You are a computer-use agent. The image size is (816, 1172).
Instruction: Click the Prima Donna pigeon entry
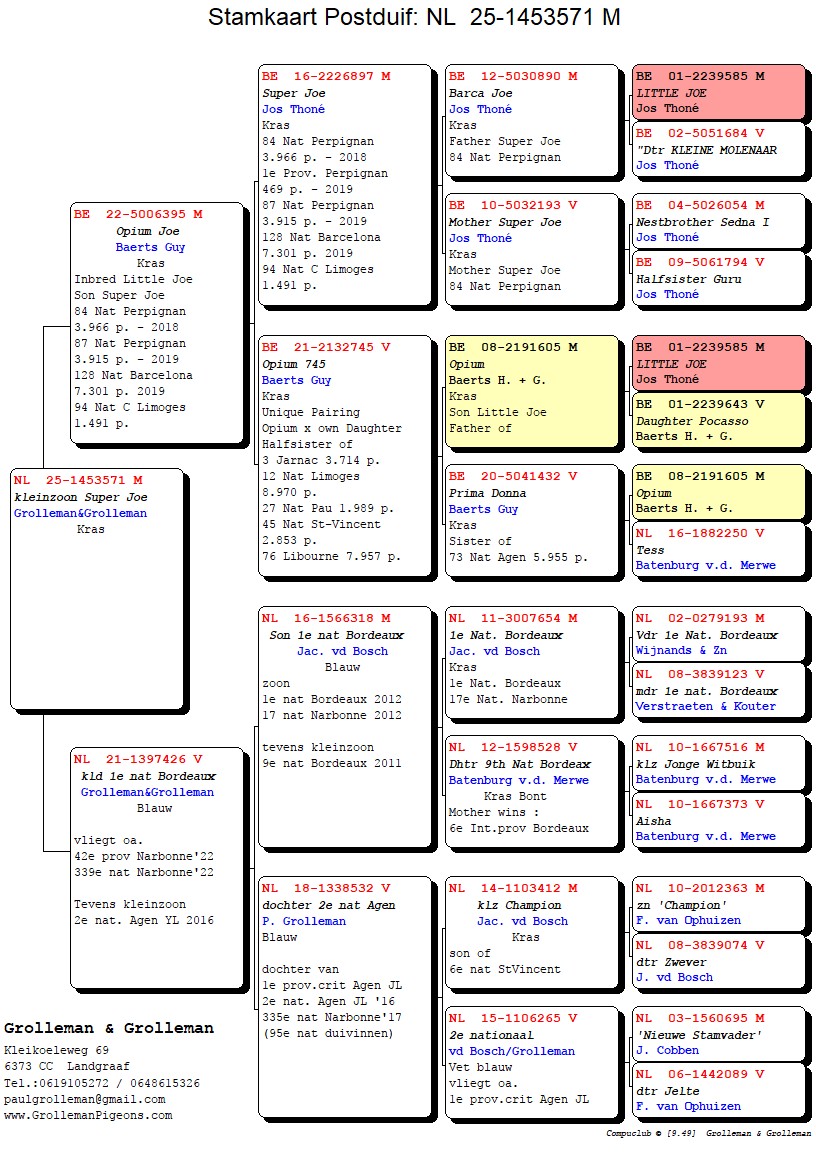click(x=532, y=520)
